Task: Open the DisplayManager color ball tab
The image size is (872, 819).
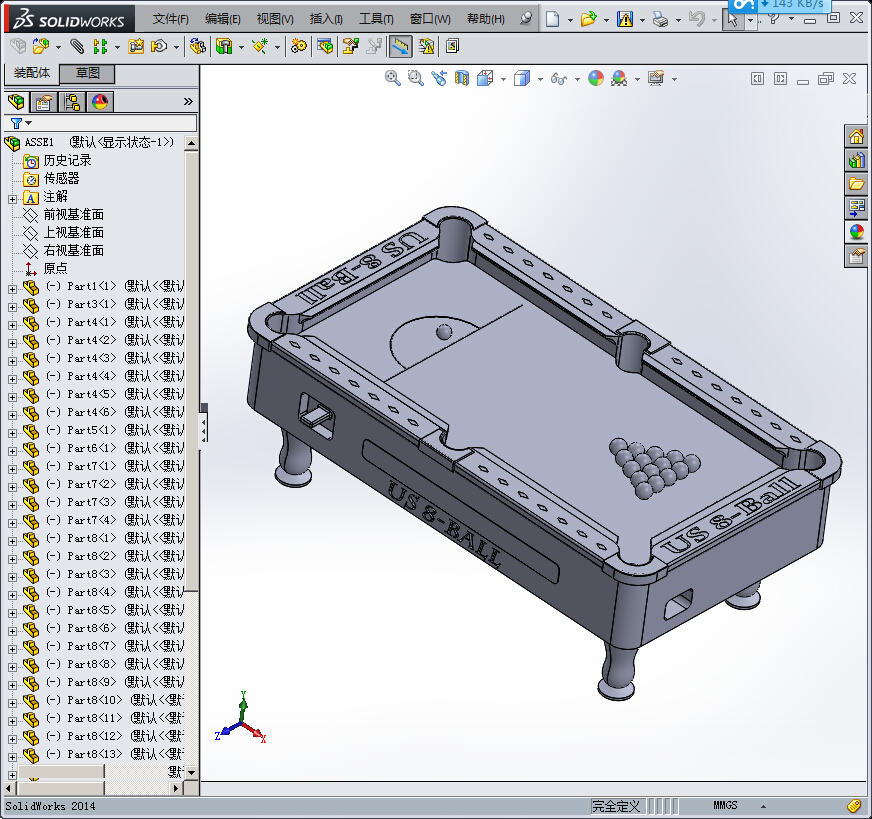Action: click(100, 102)
